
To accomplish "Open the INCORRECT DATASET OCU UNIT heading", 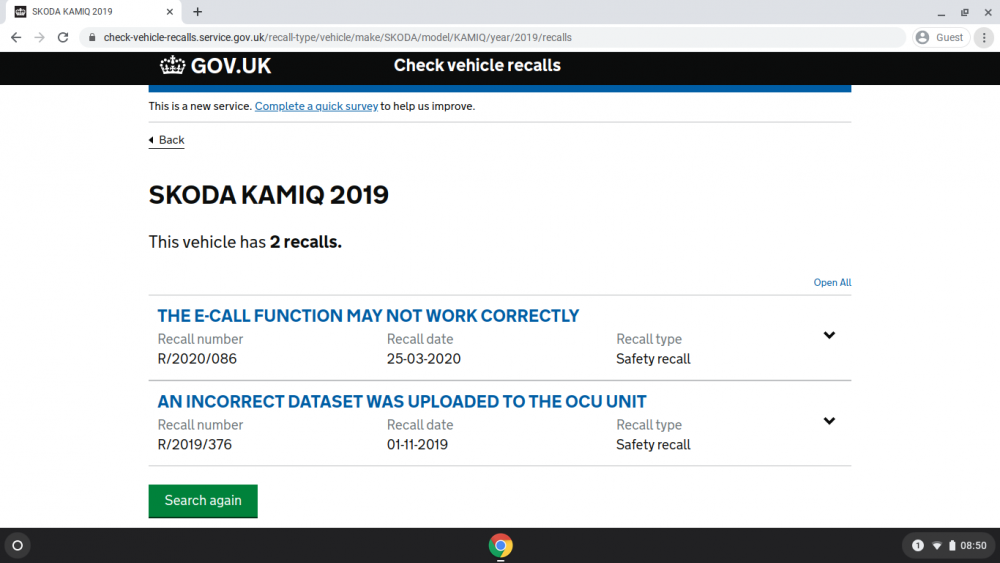I will coord(402,402).
